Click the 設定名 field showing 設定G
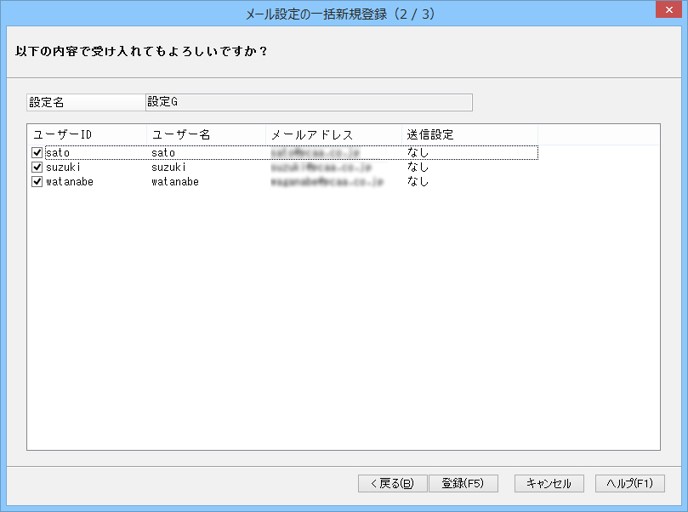688x512 pixels. 309,102
